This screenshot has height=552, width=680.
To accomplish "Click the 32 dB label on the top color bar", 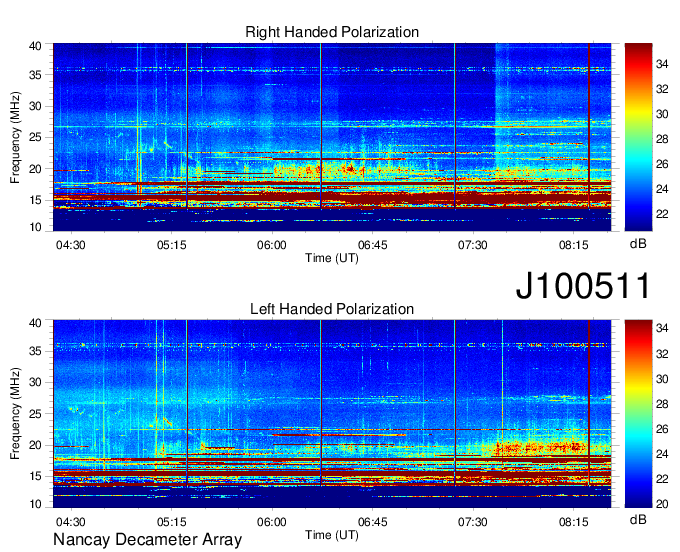I will pyautogui.click(x=662, y=89).
